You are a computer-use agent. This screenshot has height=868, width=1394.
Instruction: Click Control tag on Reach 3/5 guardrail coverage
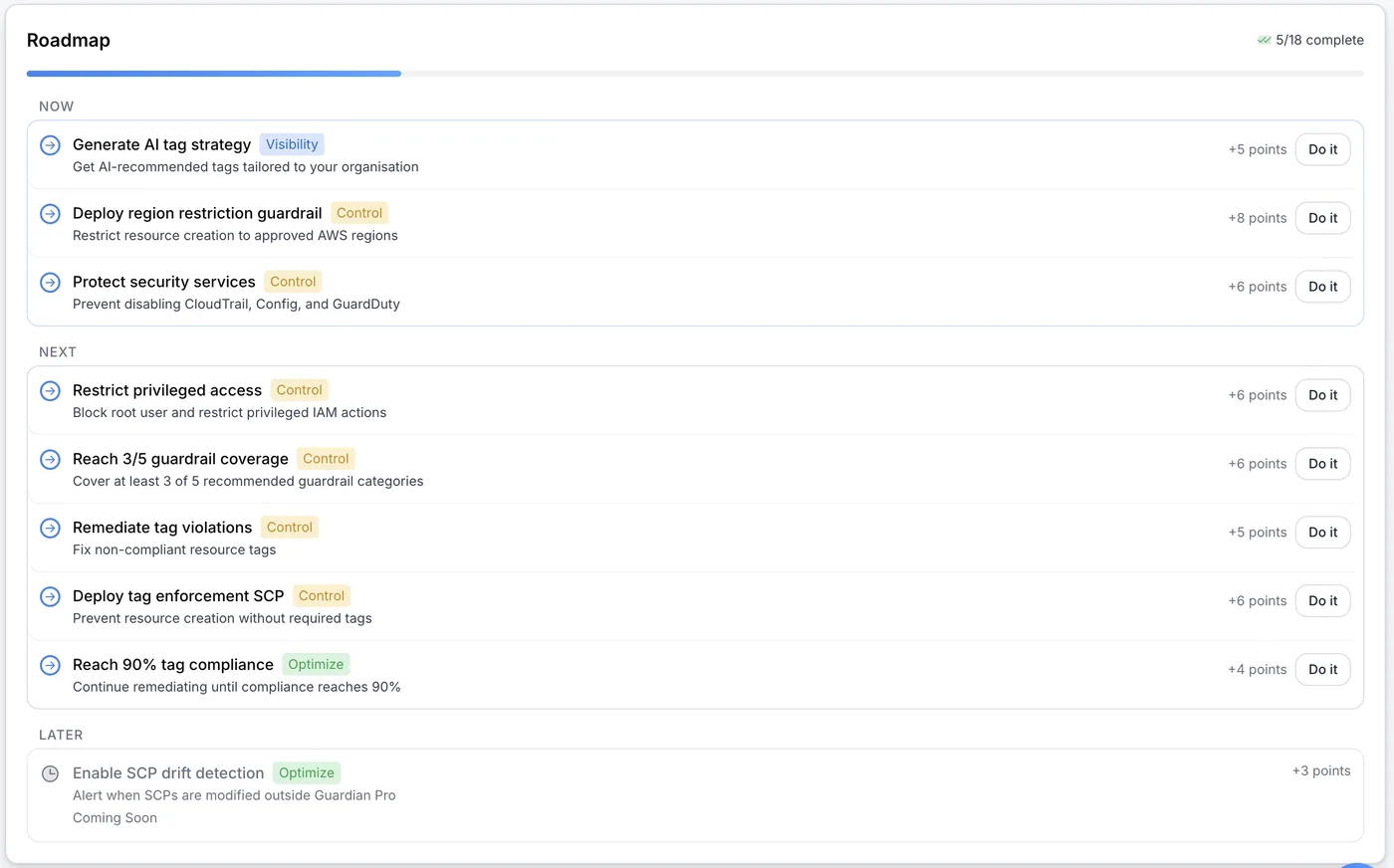pos(326,459)
